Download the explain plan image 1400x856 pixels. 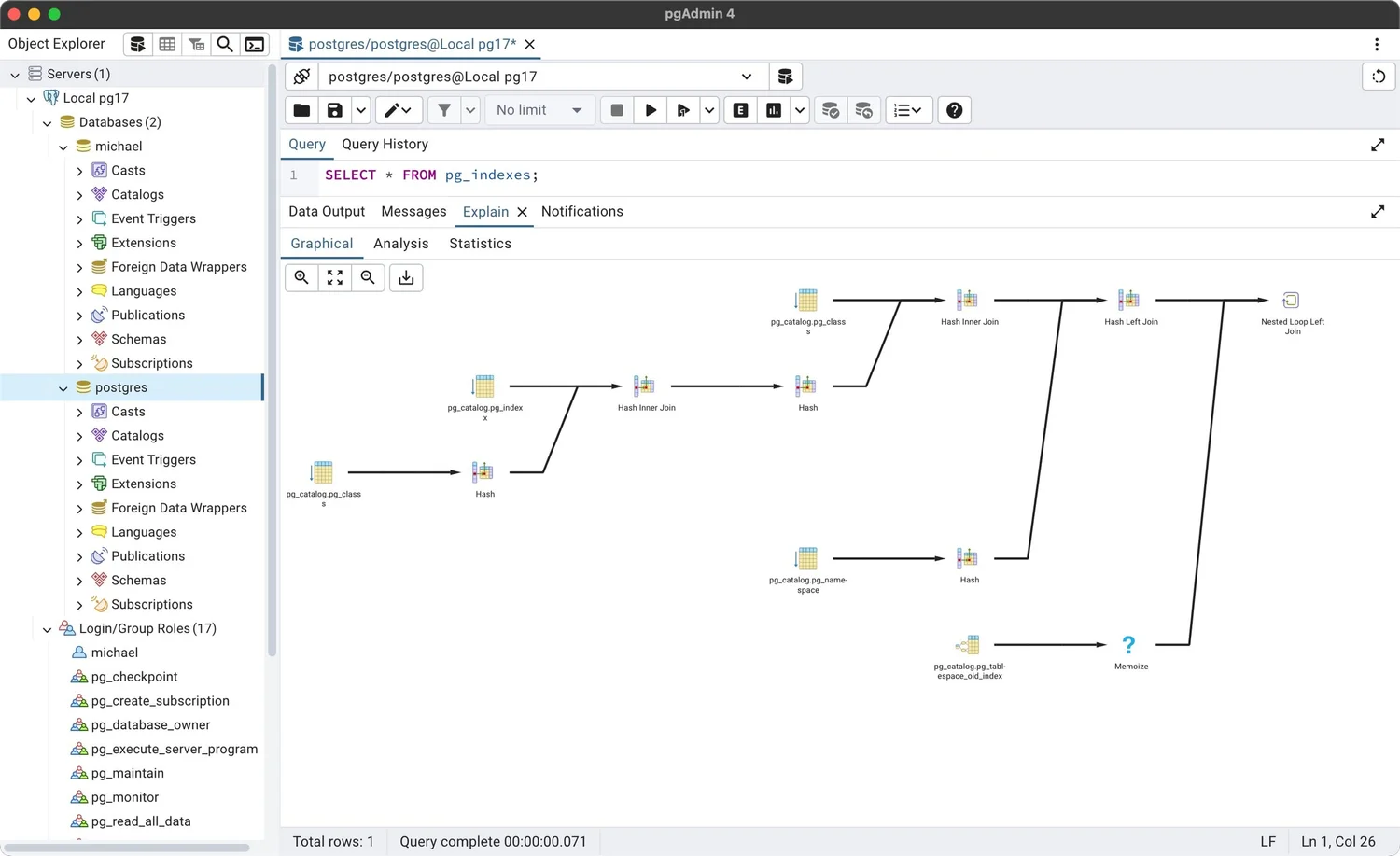pyautogui.click(x=405, y=277)
